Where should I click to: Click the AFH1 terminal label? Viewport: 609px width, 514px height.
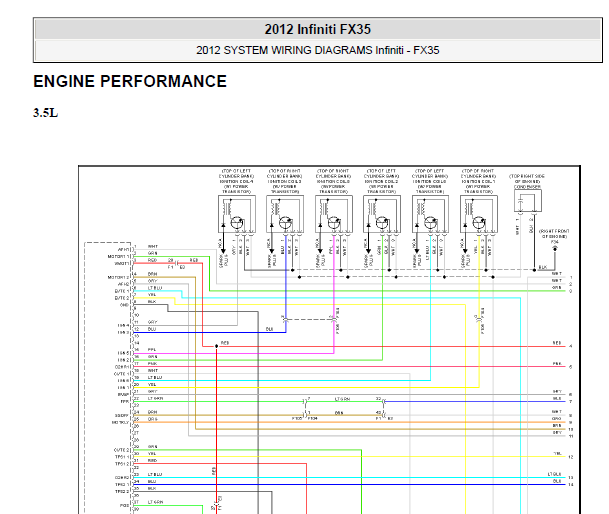tap(123, 249)
